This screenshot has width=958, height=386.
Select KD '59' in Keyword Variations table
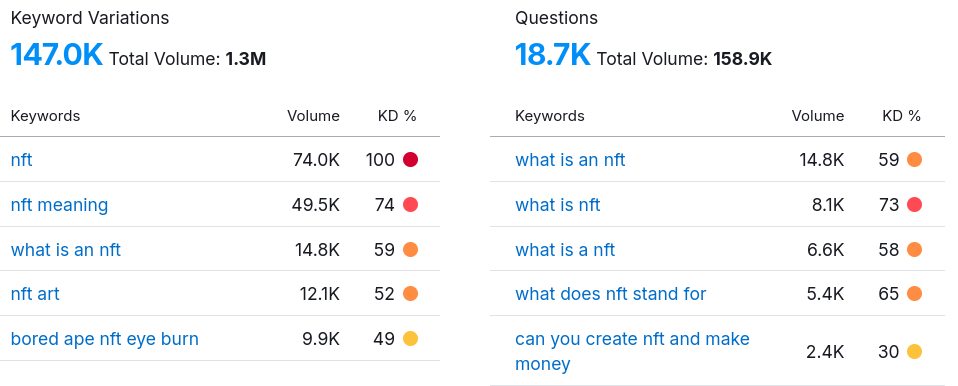tap(384, 250)
